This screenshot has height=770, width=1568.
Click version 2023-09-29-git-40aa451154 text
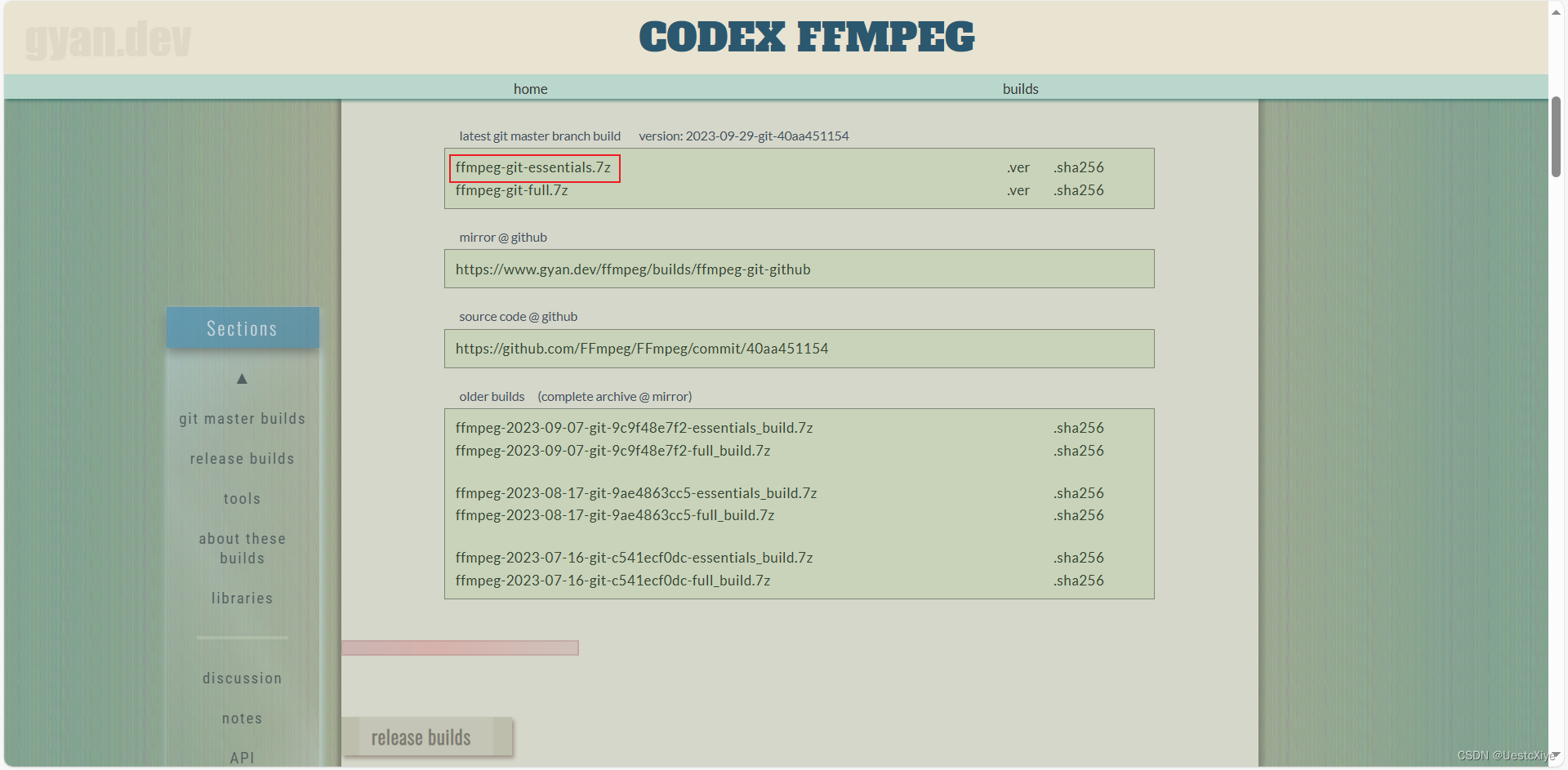pyautogui.click(x=744, y=136)
